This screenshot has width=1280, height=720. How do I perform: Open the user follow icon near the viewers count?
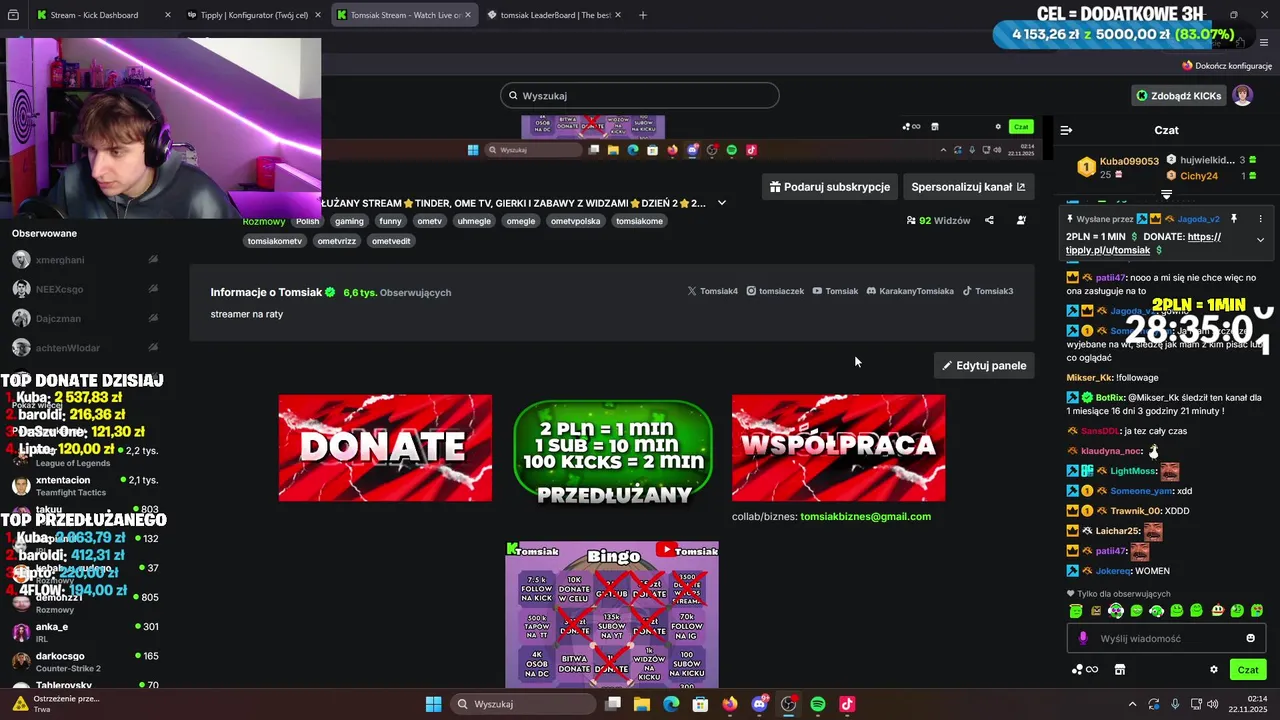1021,220
